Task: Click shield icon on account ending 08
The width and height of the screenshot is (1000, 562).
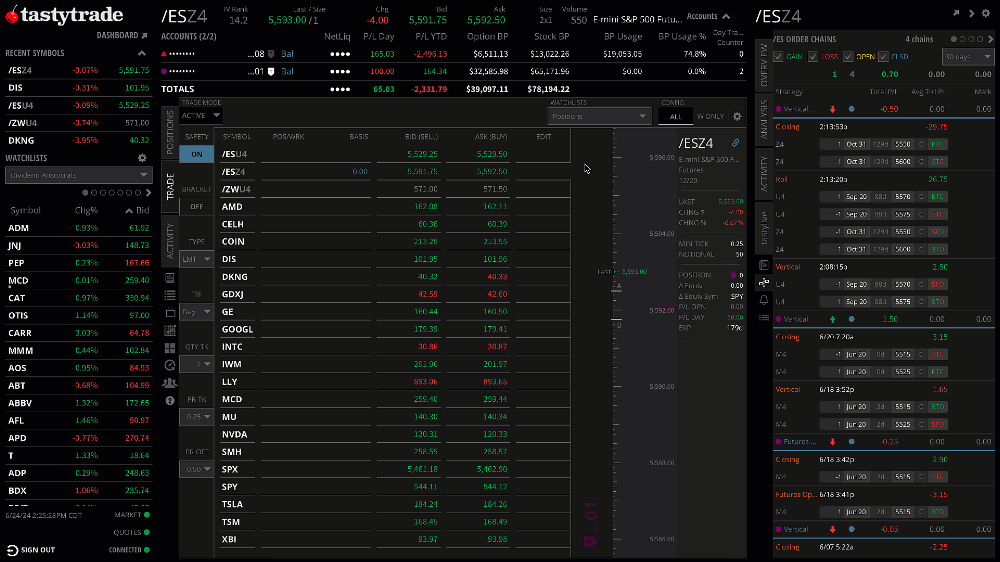Action: [x=271, y=54]
